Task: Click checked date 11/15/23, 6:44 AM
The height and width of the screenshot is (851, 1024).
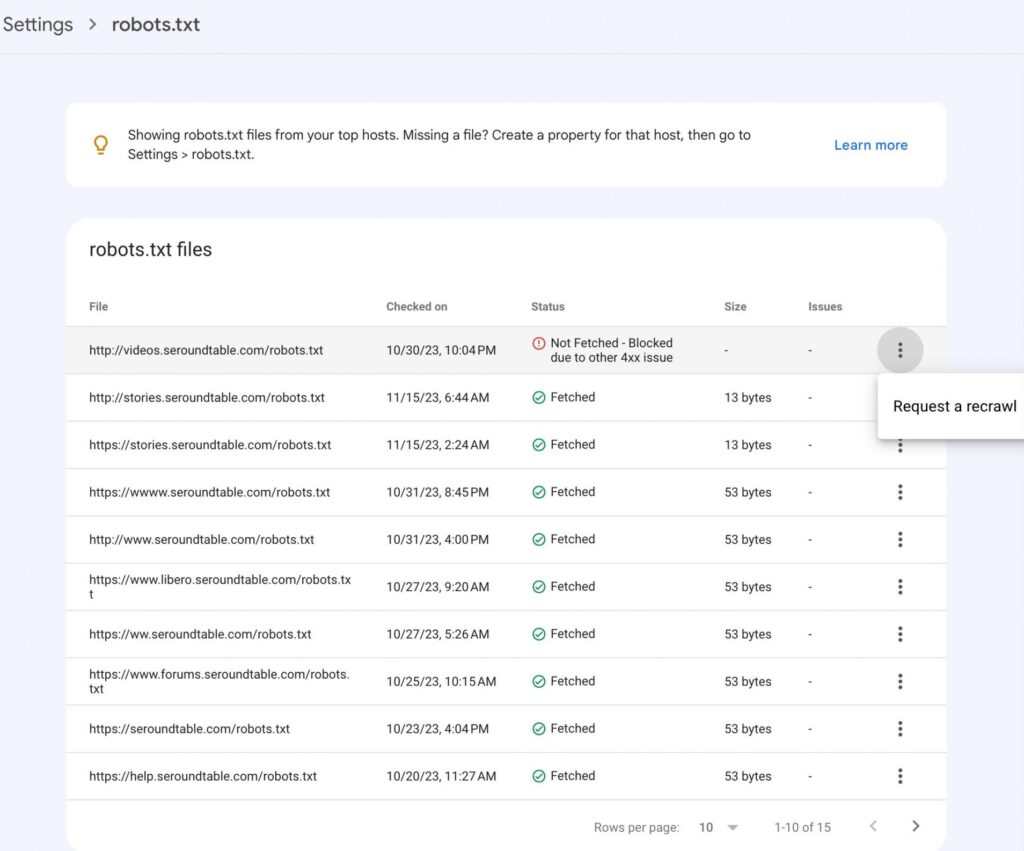Action: (x=438, y=398)
